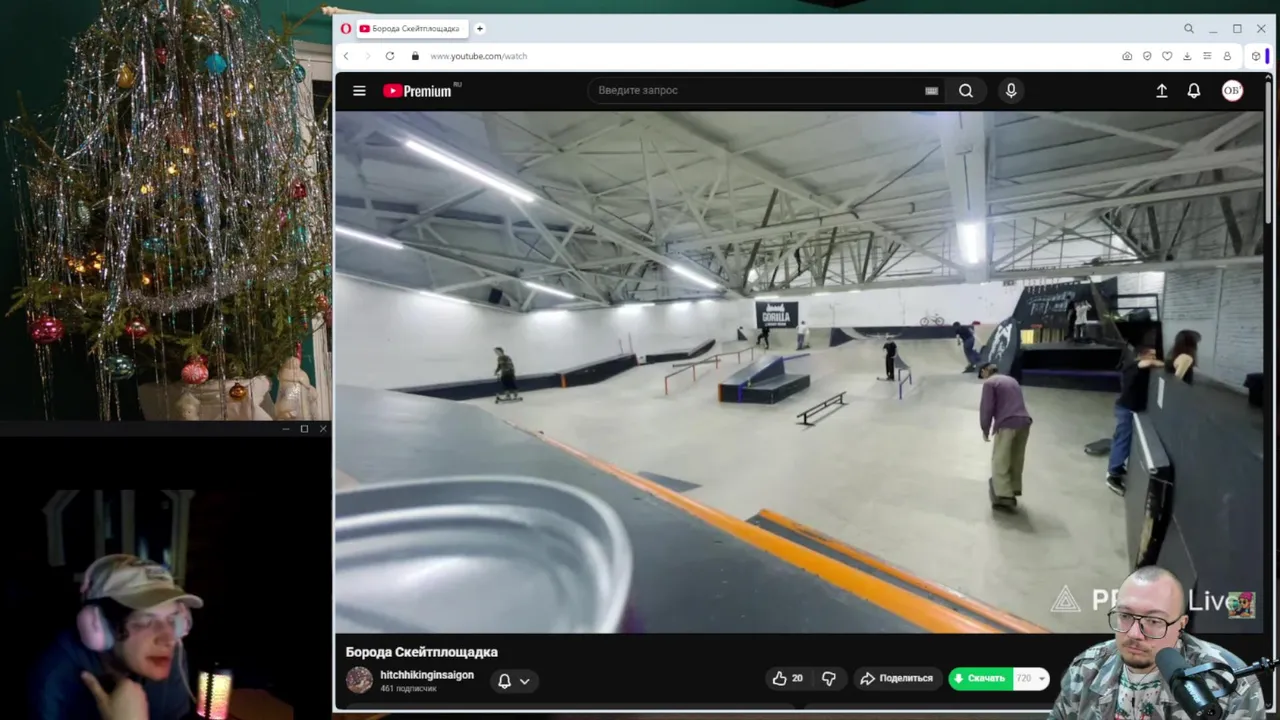Open the on-screen keyboard in search box
Image resolution: width=1280 pixels, height=720 pixels.
point(931,90)
